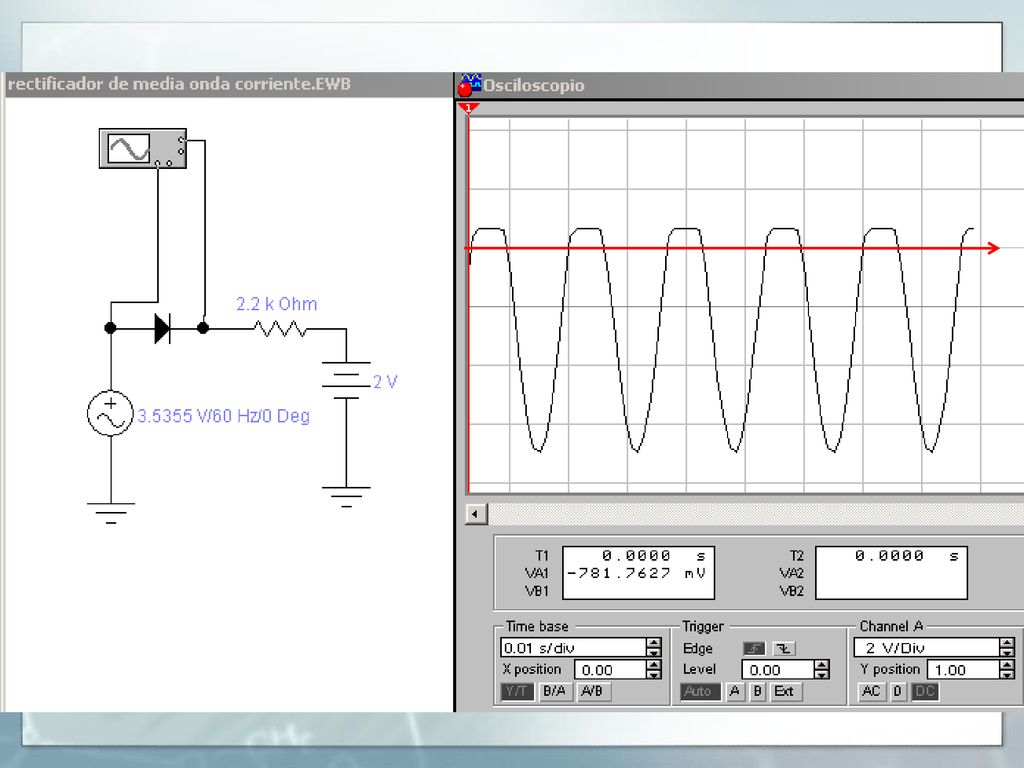Click the trigger Level value field
1024x768 pixels.
[x=778, y=670]
